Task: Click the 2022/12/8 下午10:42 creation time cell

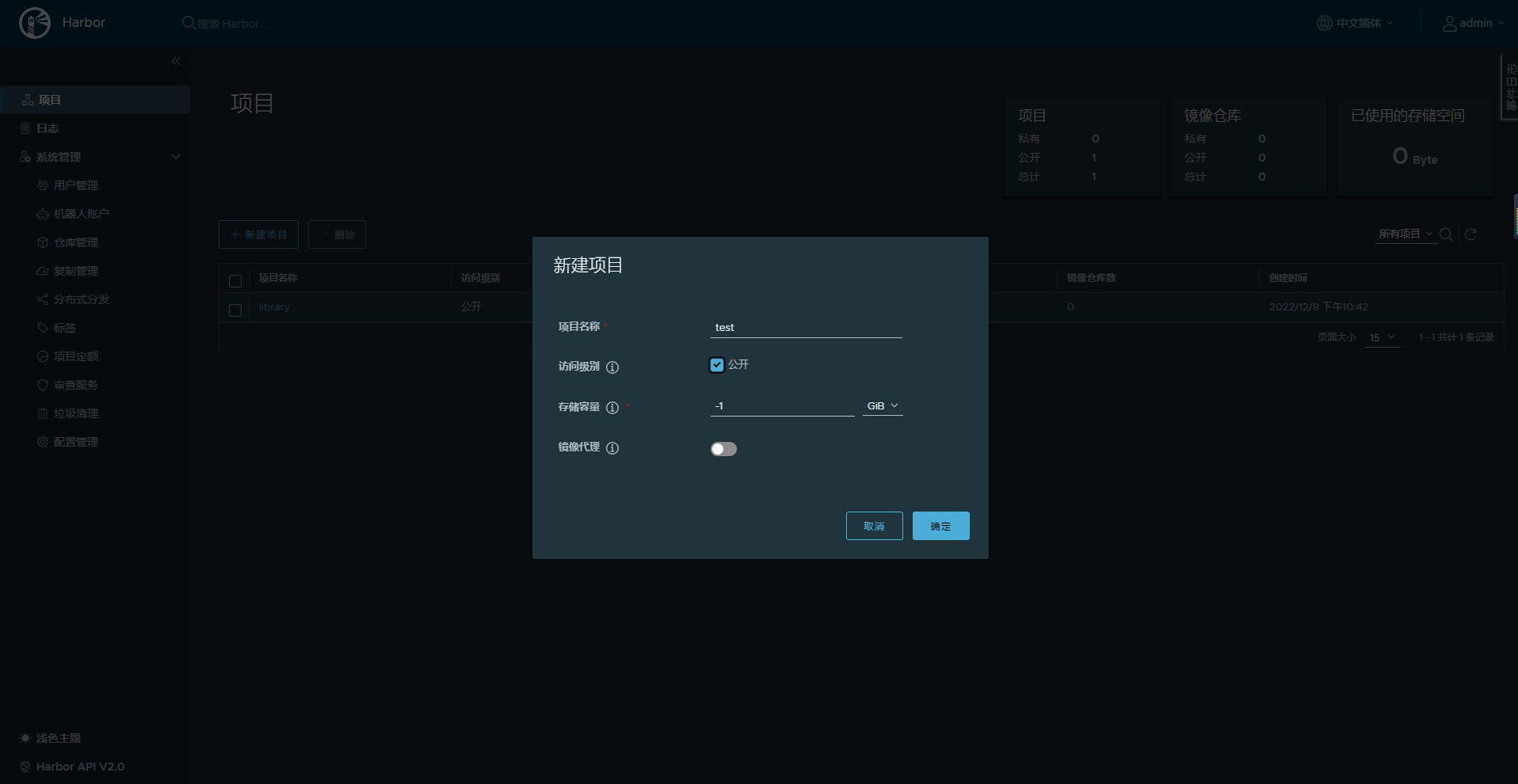Action: click(x=1318, y=307)
